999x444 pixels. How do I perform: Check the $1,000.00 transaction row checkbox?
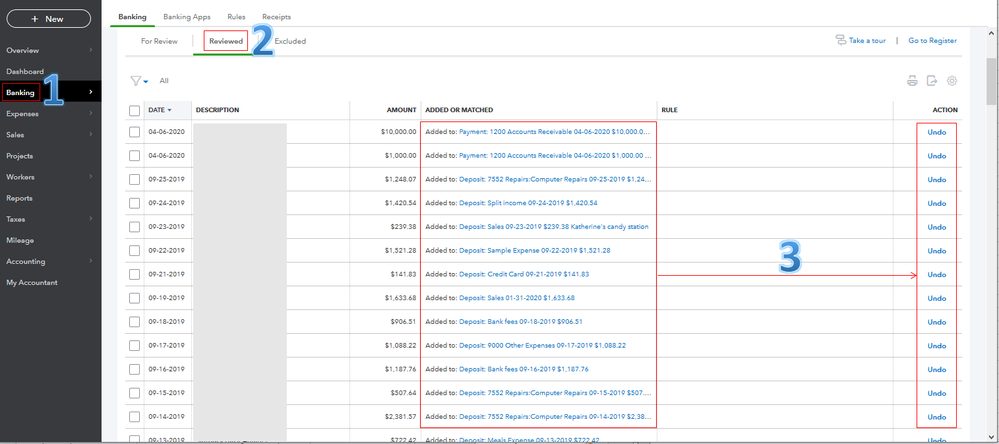click(134, 155)
